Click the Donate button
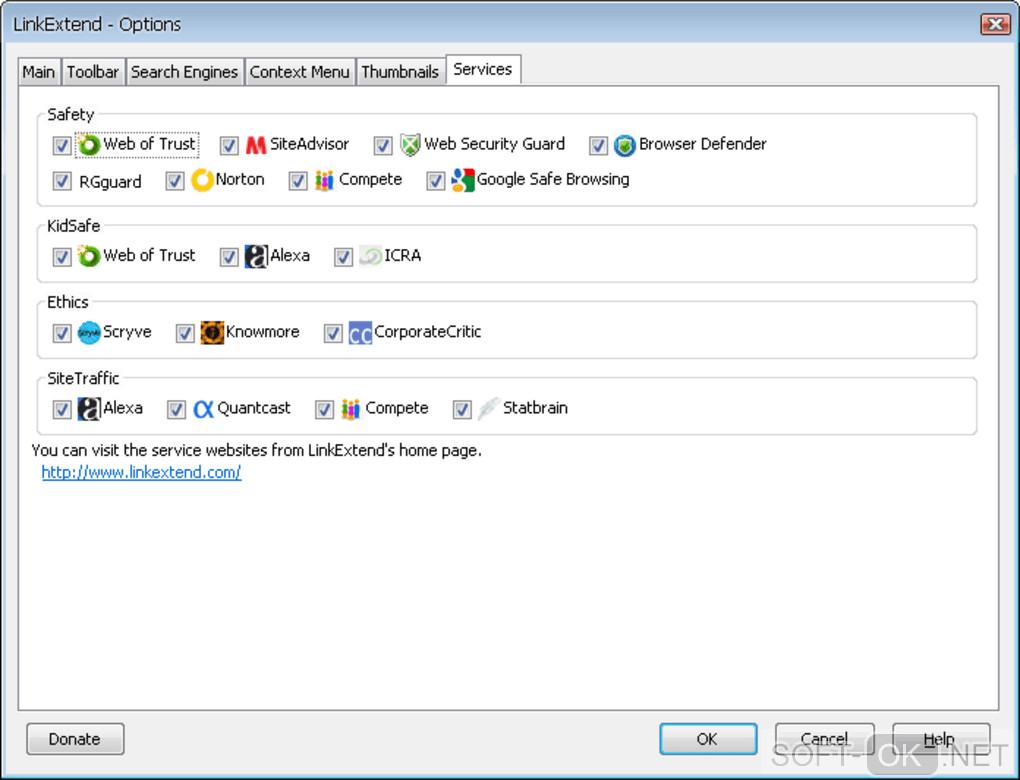The height and width of the screenshot is (780, 1020). [x=75, y=739]
